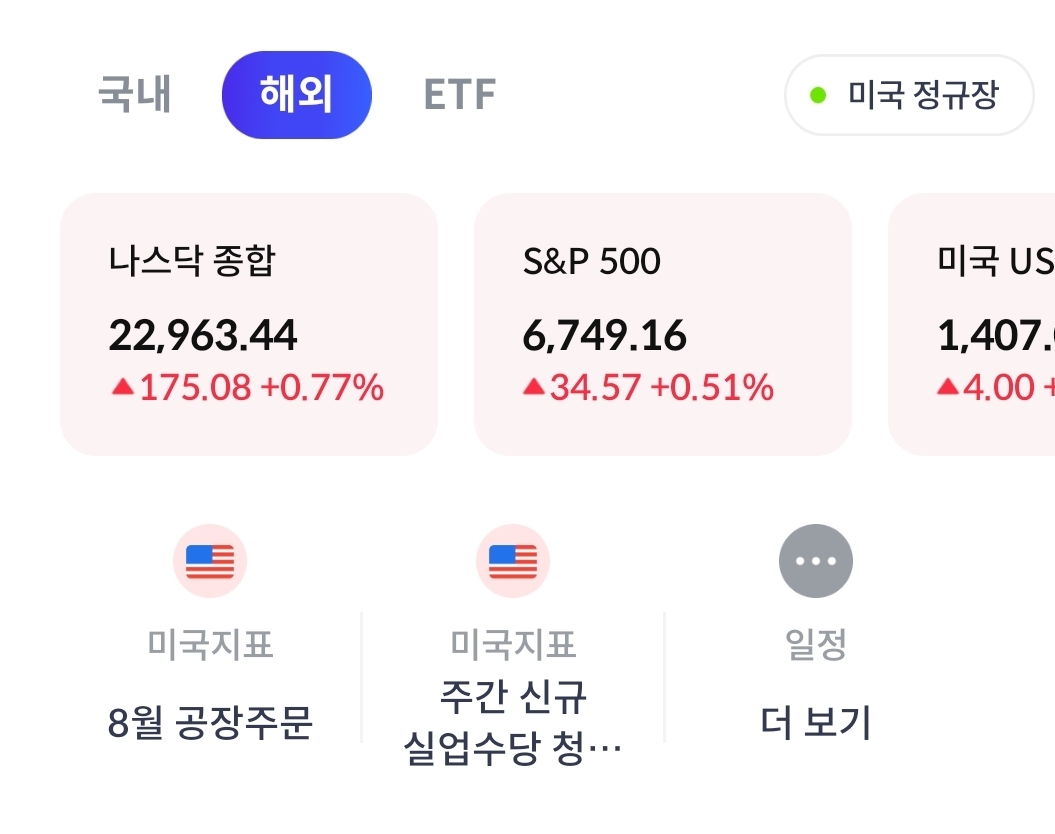The image size is (1055, 834).
Task: Tap the 일정 label under the more icon
Action: (x=816, y=645)
